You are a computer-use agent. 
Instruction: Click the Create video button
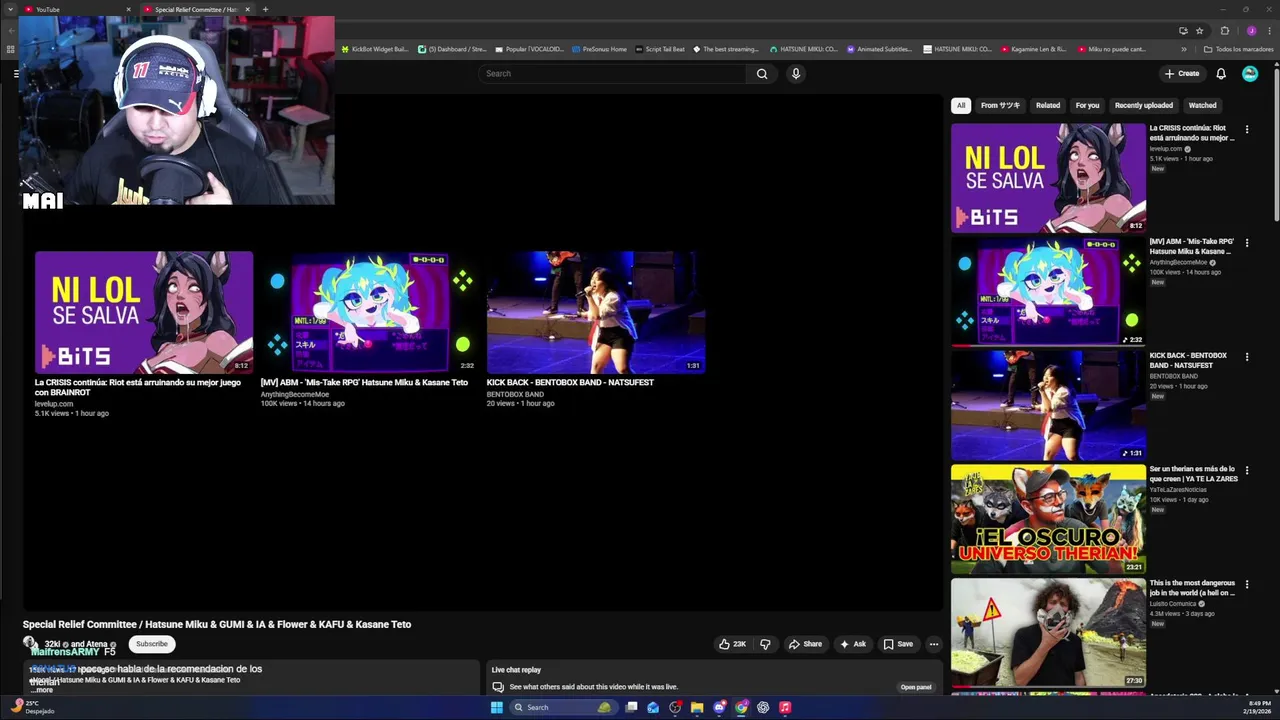pyautogui.click(x=1182, y=73)
